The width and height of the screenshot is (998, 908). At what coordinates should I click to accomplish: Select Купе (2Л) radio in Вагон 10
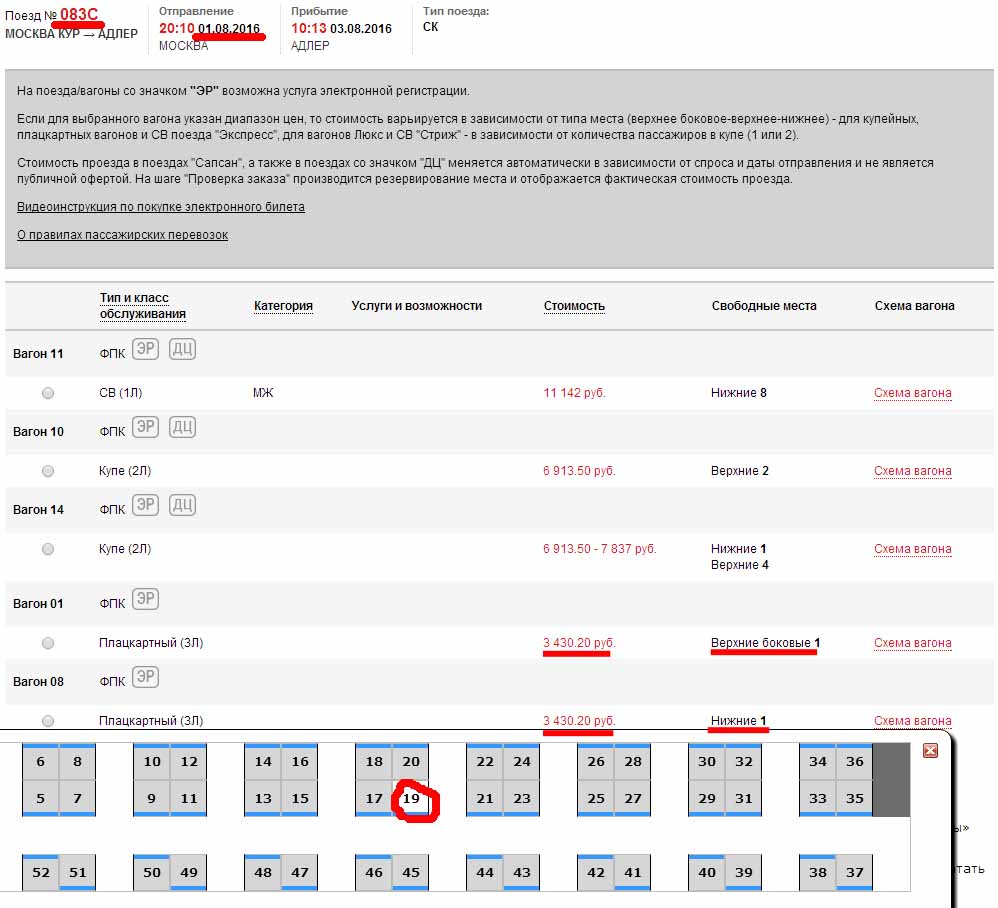pyautogui.click(x=48, y=471)
